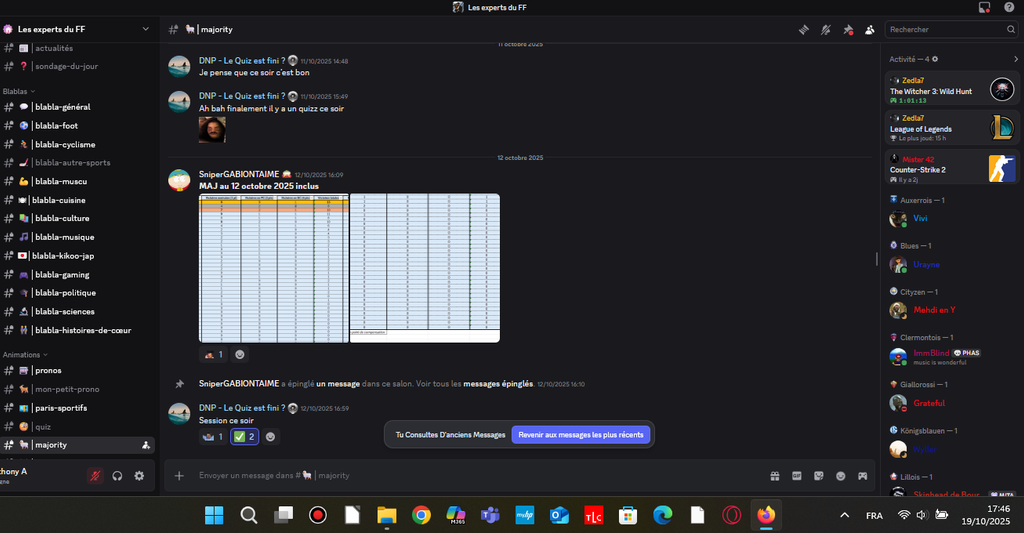Screen dimensions: 1024x533
Task: Open the emoji picker in message bar
Action: (x=840, y=476)
